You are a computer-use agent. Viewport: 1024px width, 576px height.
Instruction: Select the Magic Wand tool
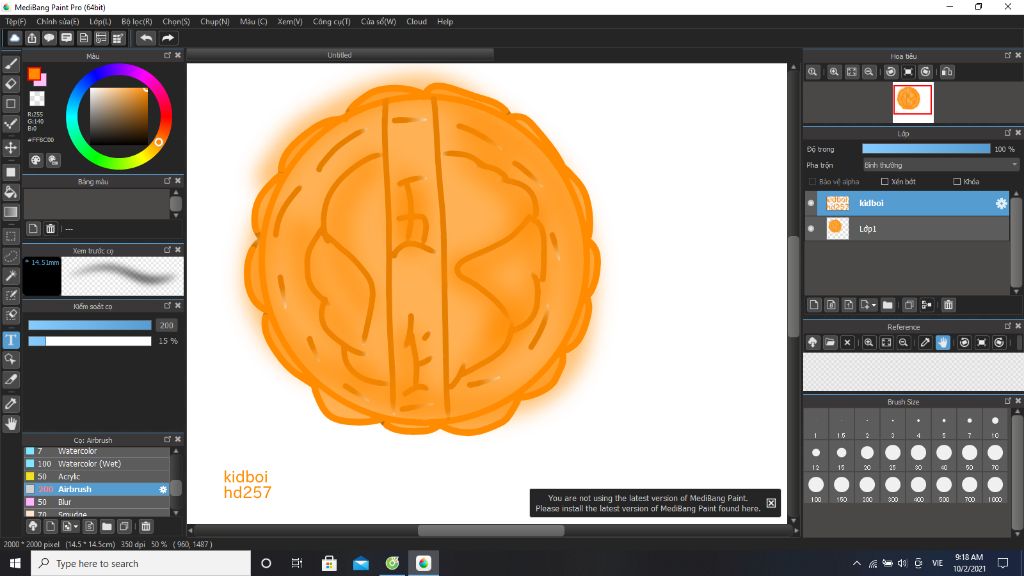click(x=11, y=276)
